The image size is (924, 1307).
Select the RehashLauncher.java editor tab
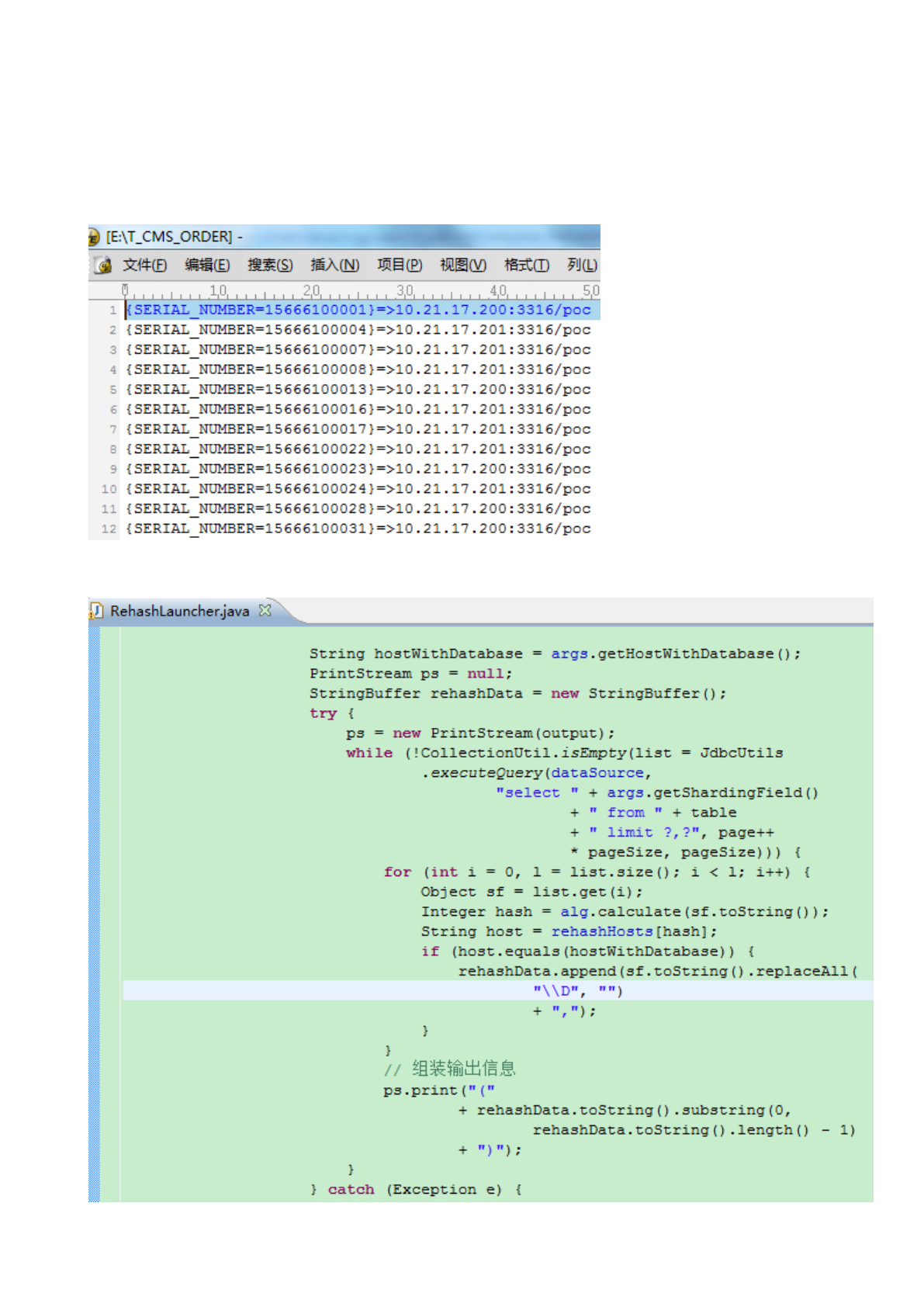point(179,612)
